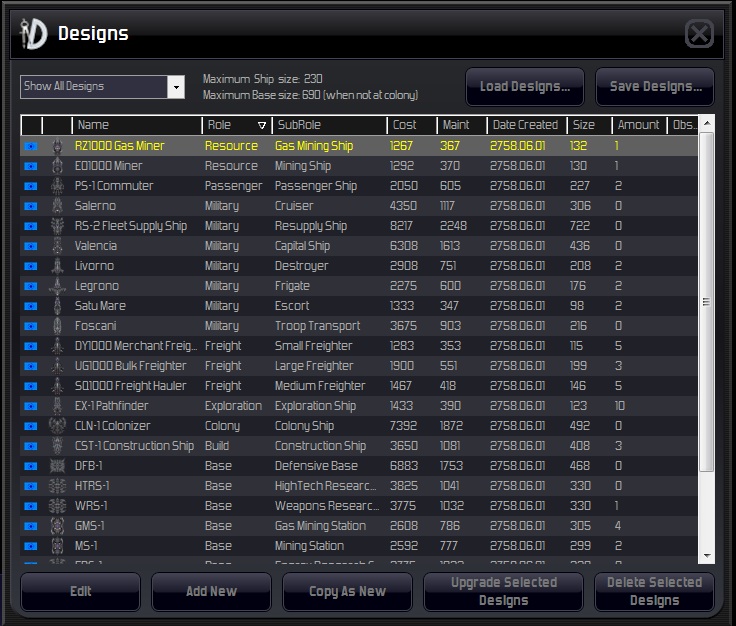736x626 pixels.
Task: Click the CST-1 Construction Ship icon
Action: (57, 446)
